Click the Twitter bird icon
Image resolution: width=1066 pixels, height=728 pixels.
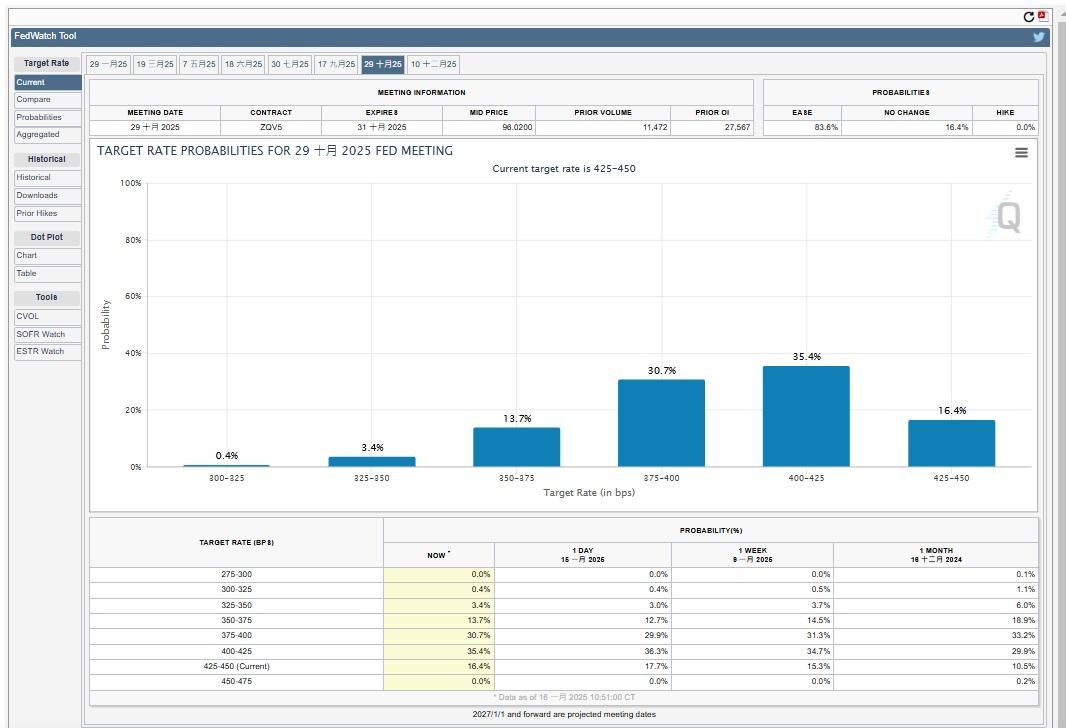point(1039,37)
